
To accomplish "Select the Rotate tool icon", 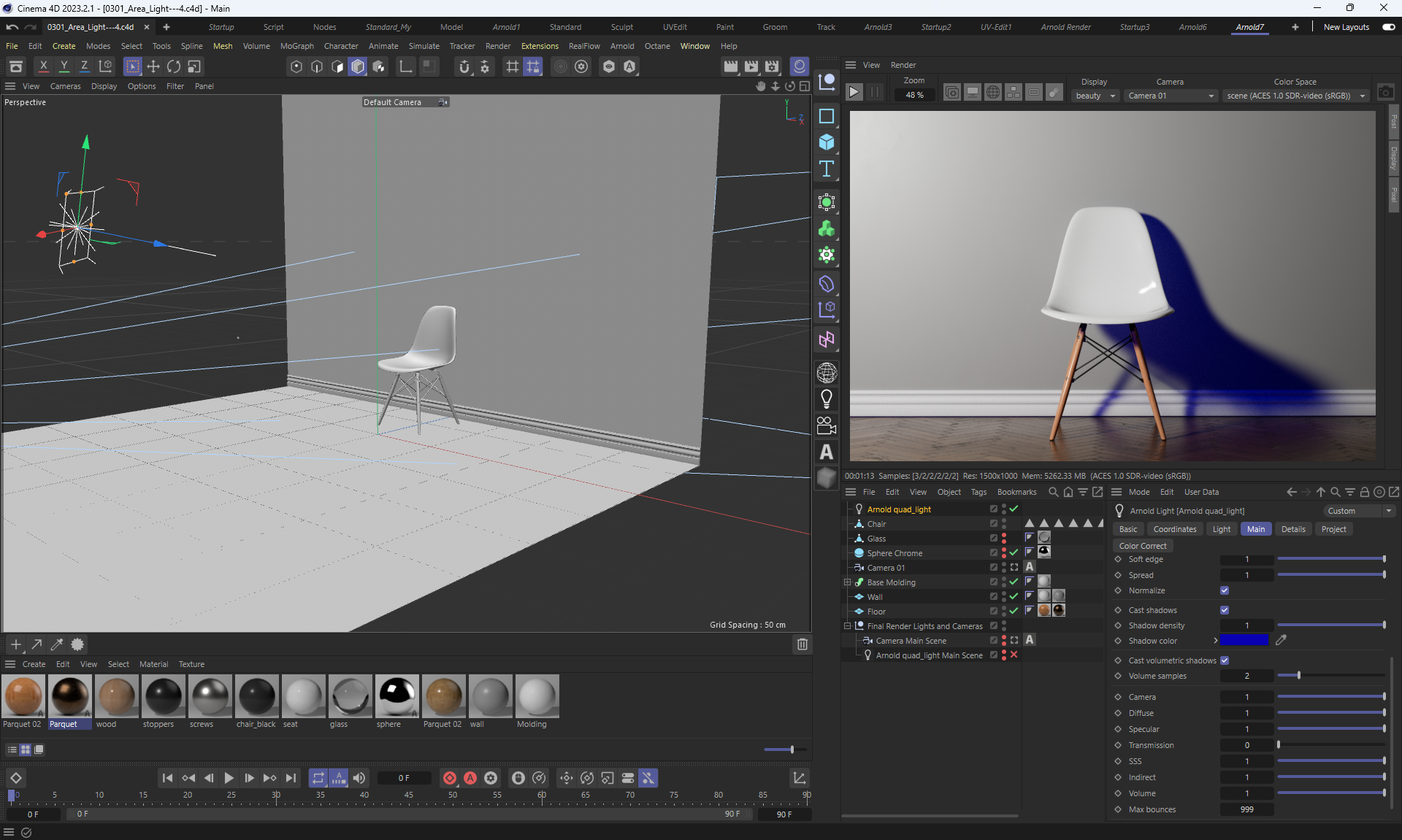I will [x=174, y=66].
